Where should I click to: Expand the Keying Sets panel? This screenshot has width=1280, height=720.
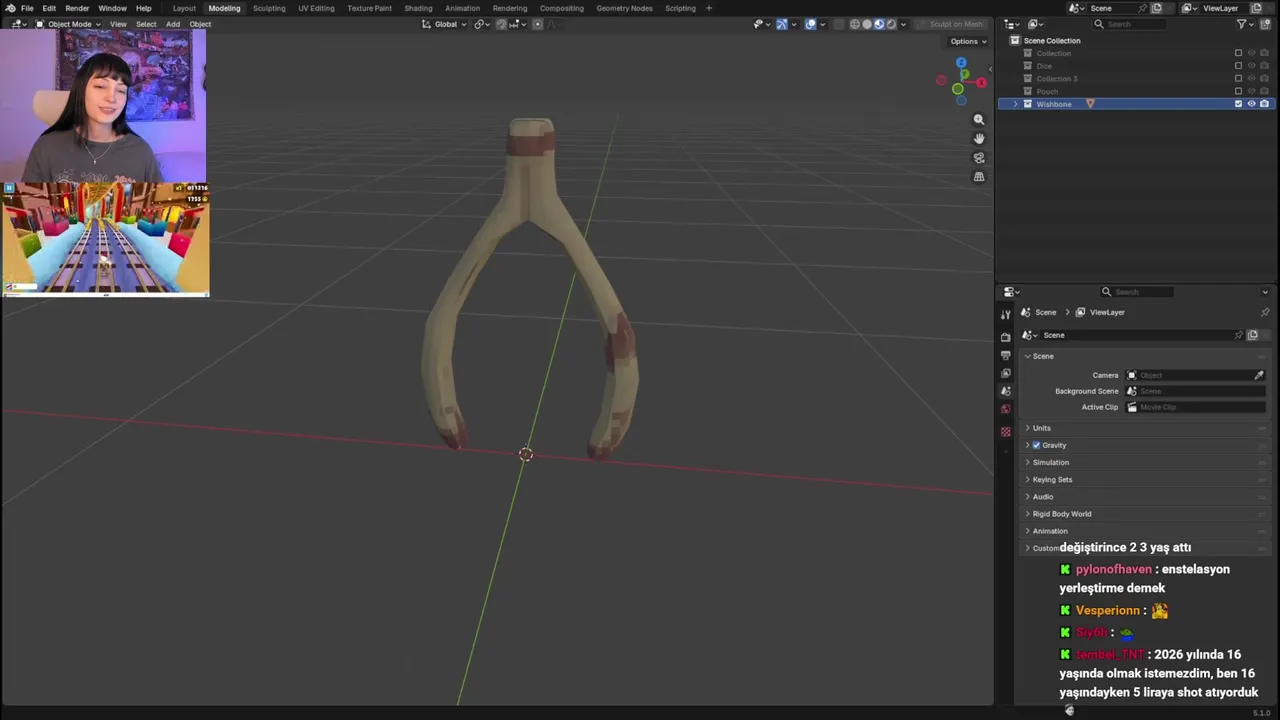coord(1143,479)
